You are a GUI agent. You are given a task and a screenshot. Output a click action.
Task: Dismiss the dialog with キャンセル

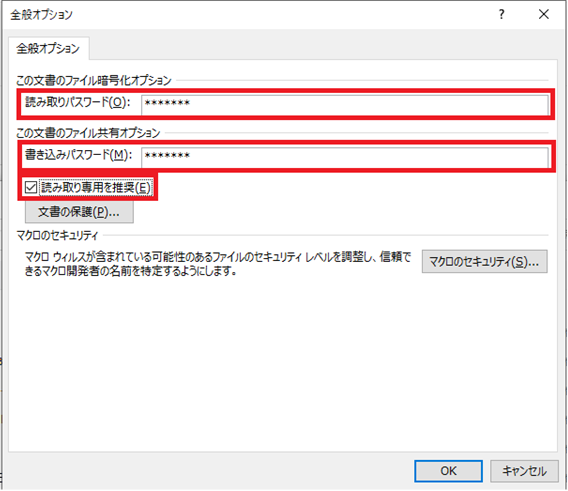(x=524, y=471)
